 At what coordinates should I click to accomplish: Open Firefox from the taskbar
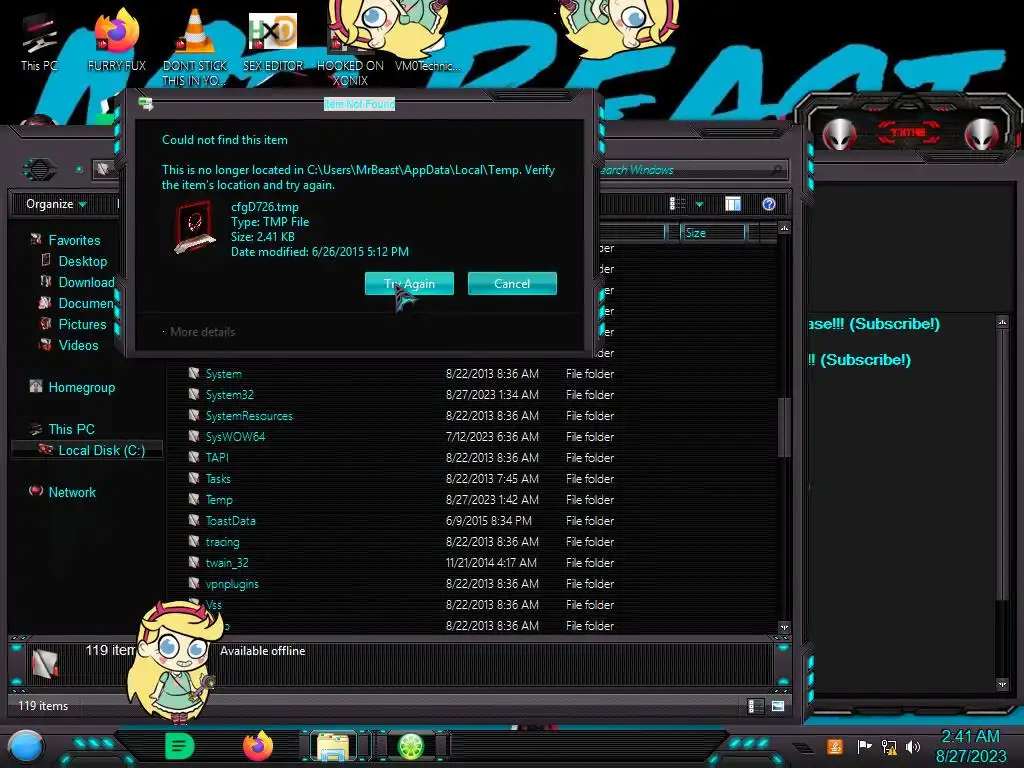tap(257, 746)
